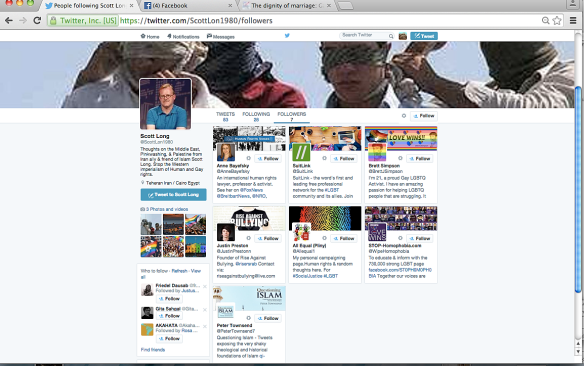Image resolution: width=584 pixels, height=366 pixels.
Task: Click Anne Bayefsky's profile picture
Action: click(226, 152)
